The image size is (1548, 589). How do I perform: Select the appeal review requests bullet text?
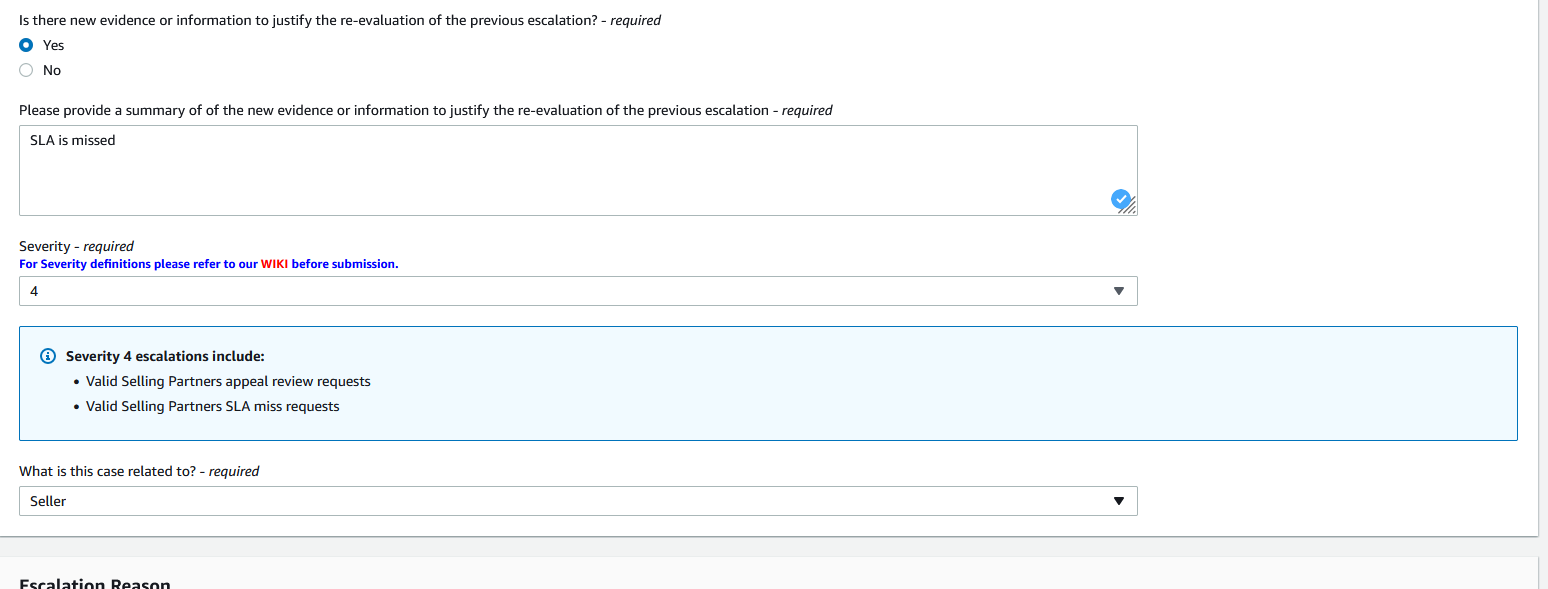click(228, 381)
